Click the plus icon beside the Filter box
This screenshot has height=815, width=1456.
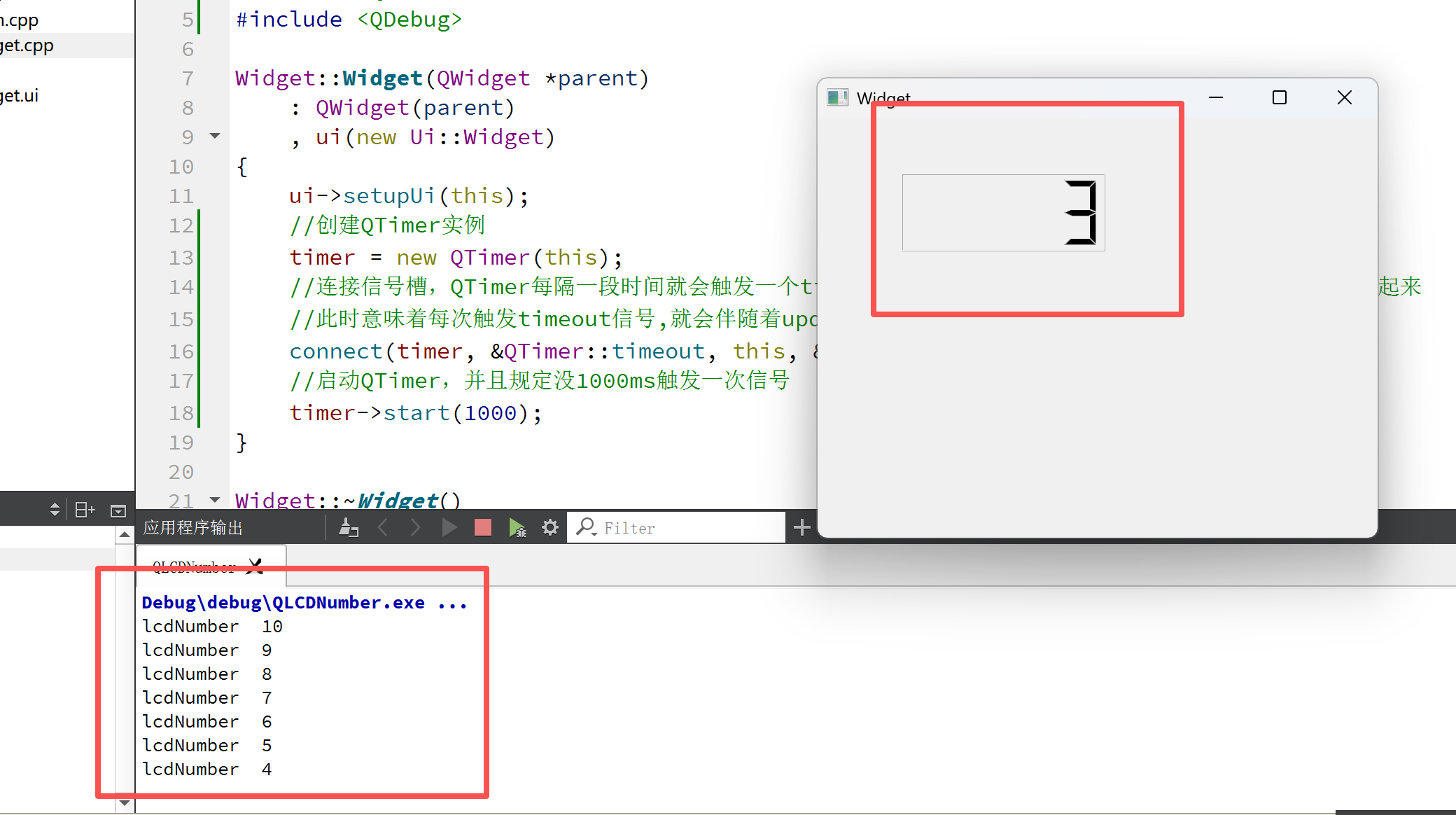click(x=801, y=527)
